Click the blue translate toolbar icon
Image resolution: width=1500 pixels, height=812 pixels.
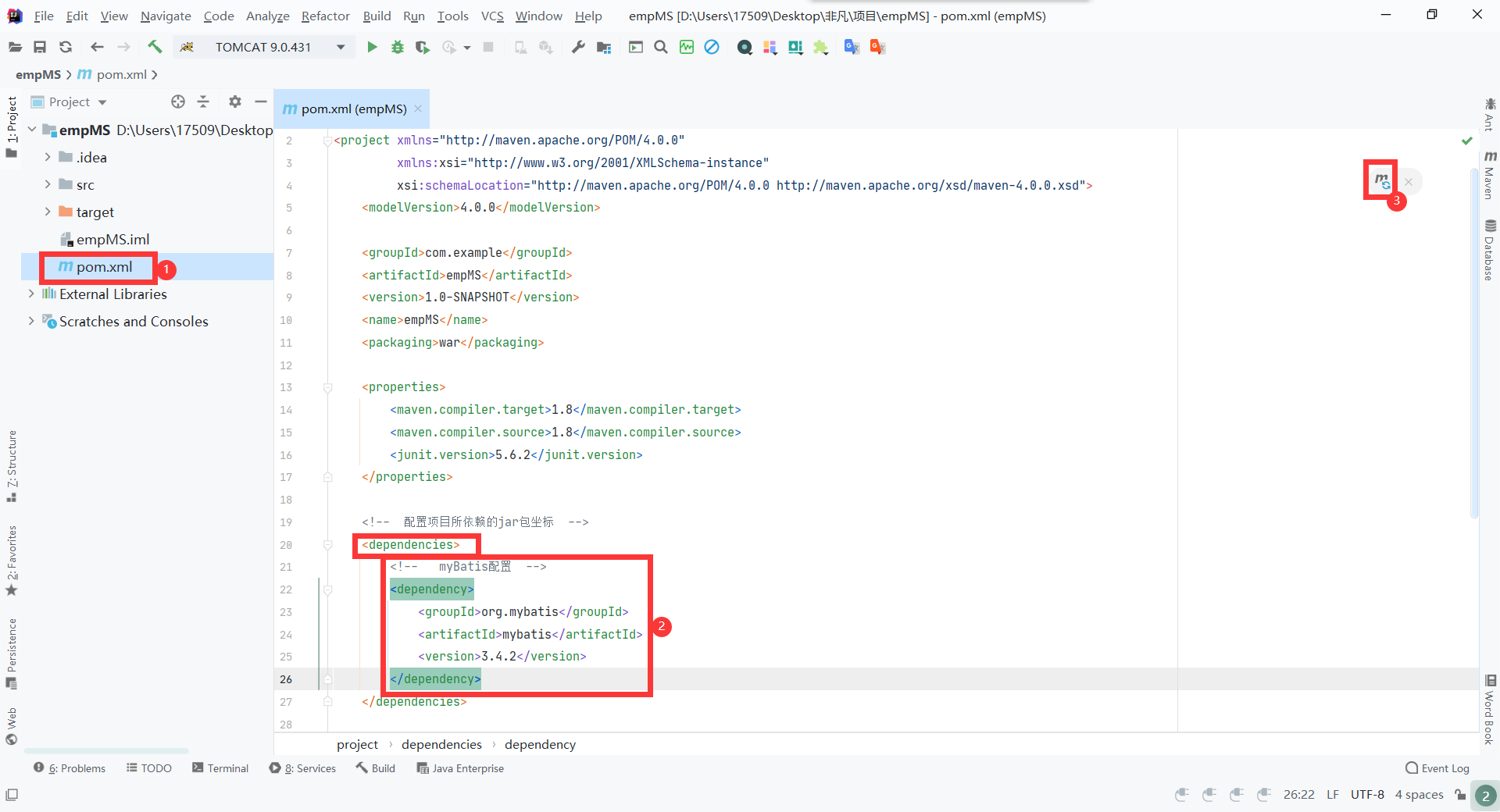click(x=852, y=47)
